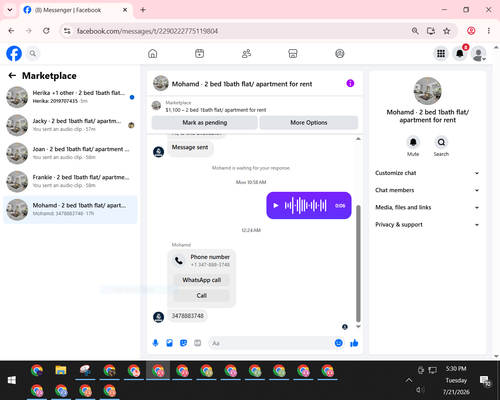Expand Customize chat section
Screen dimensions: 500x400
[427, 173]
